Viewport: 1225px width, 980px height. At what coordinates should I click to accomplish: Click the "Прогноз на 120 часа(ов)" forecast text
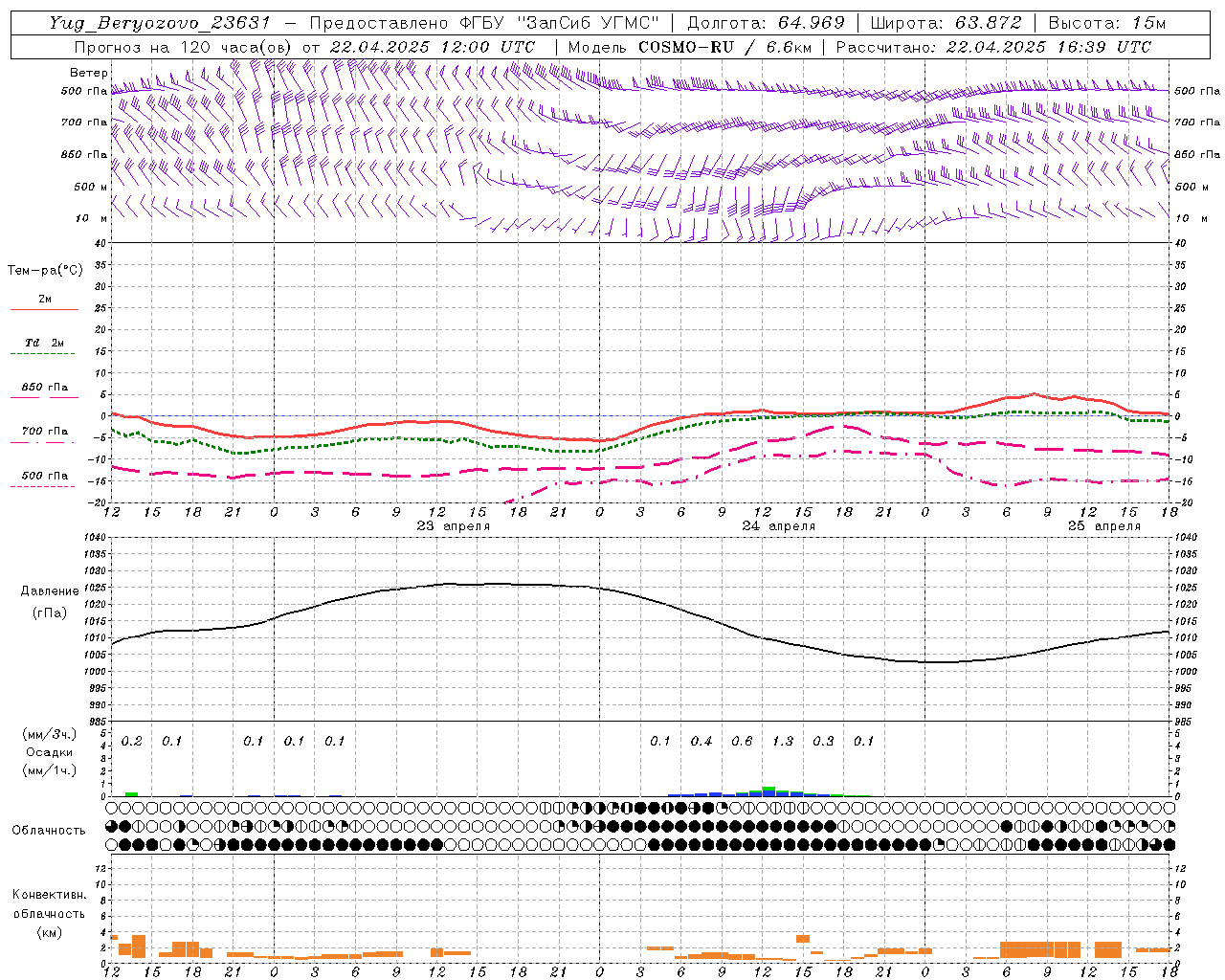[x=183, y=47]
